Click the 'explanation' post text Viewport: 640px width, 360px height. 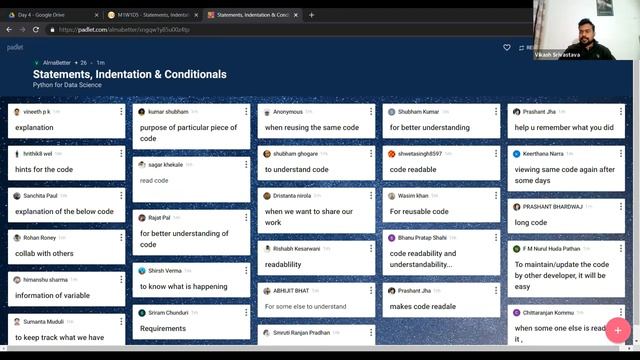coord(34,127)
